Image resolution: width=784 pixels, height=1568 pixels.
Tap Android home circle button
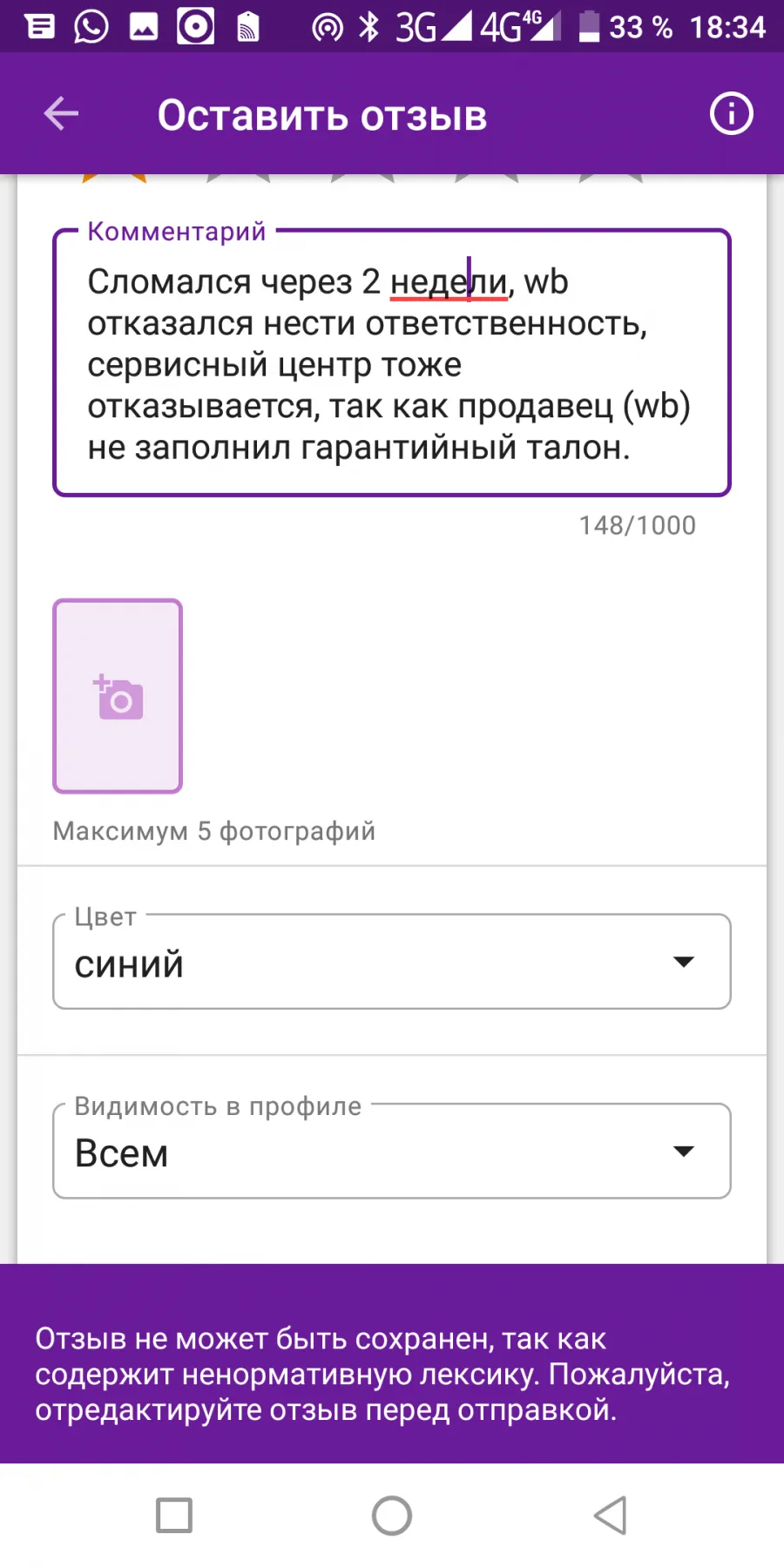coord(392,1516)
